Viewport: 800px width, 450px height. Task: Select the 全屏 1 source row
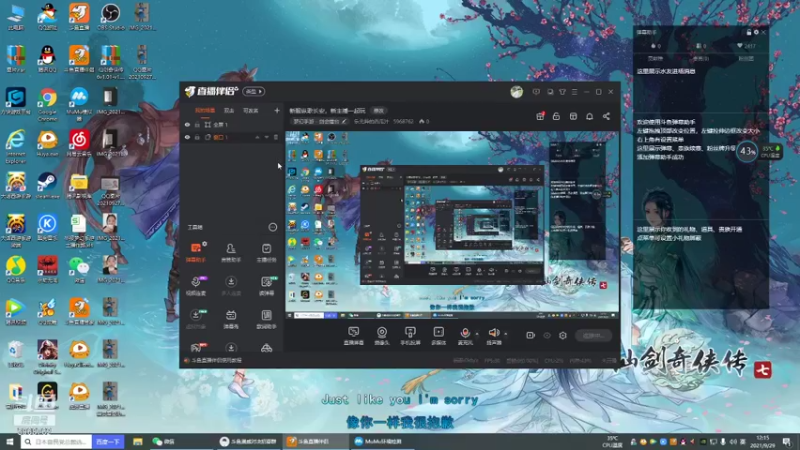point(231,124)
